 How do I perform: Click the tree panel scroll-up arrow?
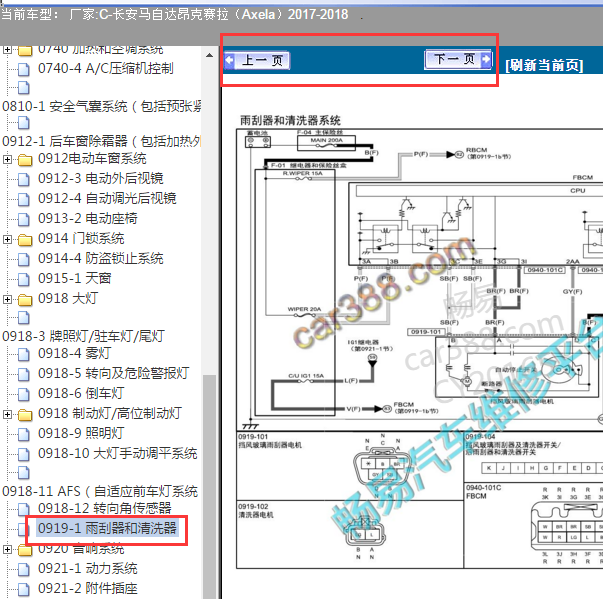(x=209, y=55)
